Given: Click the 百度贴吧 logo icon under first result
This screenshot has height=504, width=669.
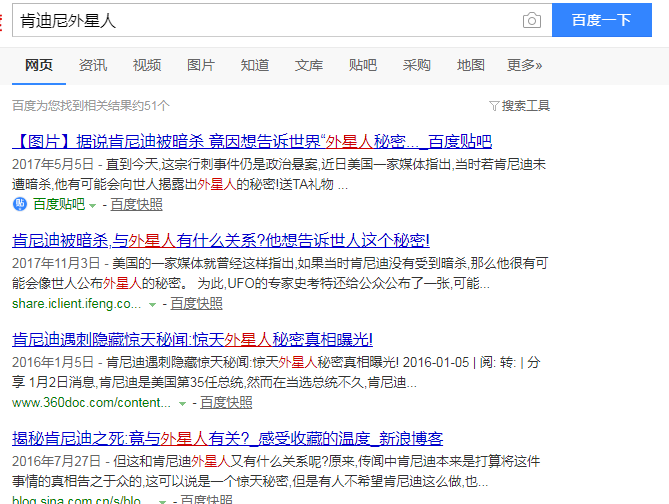Looking at the screenshot, I should click(20, 204).
